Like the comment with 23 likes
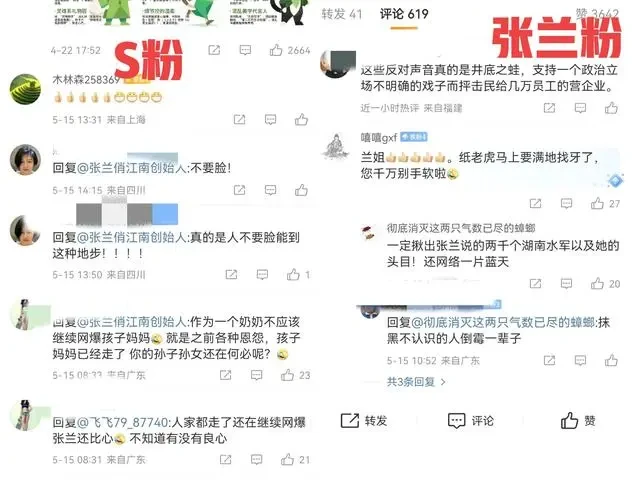Viewport: 640px width, 480px height. click(287, 375)
